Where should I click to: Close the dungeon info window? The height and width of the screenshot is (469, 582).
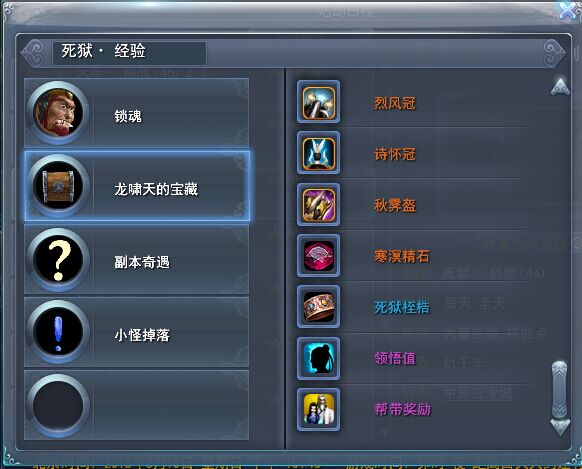pyautogui.click(x=570, y=10)
